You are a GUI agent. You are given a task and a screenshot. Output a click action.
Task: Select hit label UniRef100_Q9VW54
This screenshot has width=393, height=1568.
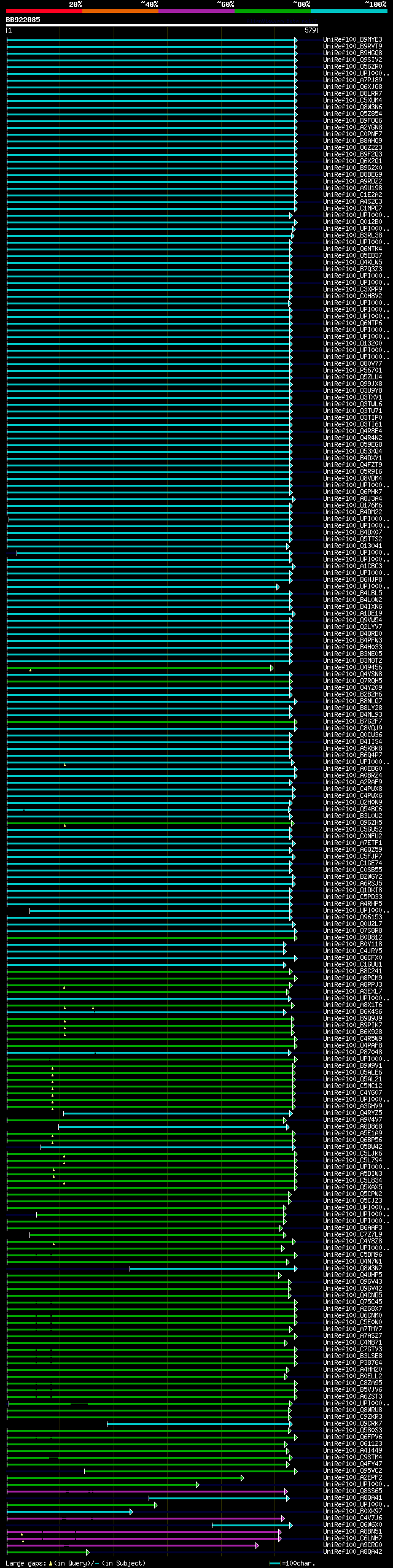pos(352,620)
